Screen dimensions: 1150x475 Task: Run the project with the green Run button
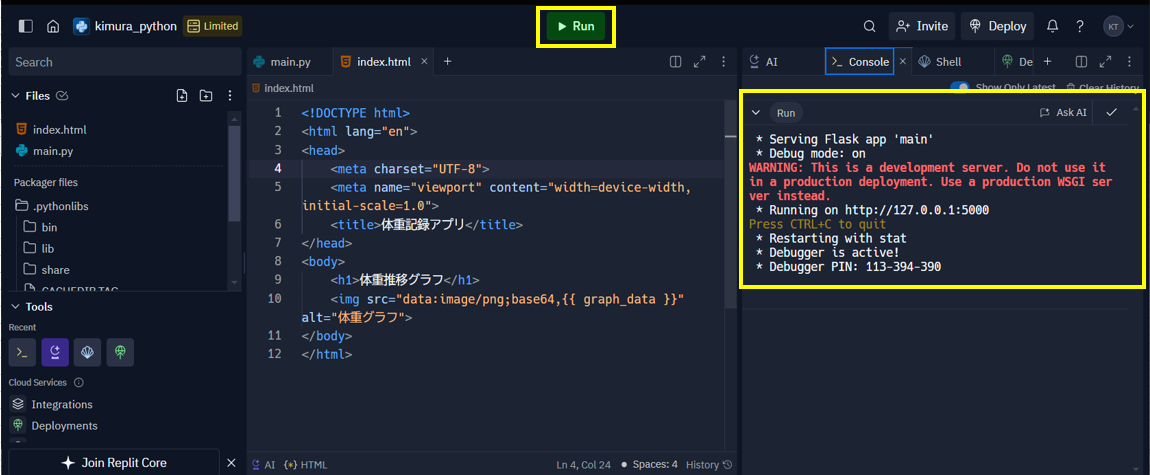576,26
